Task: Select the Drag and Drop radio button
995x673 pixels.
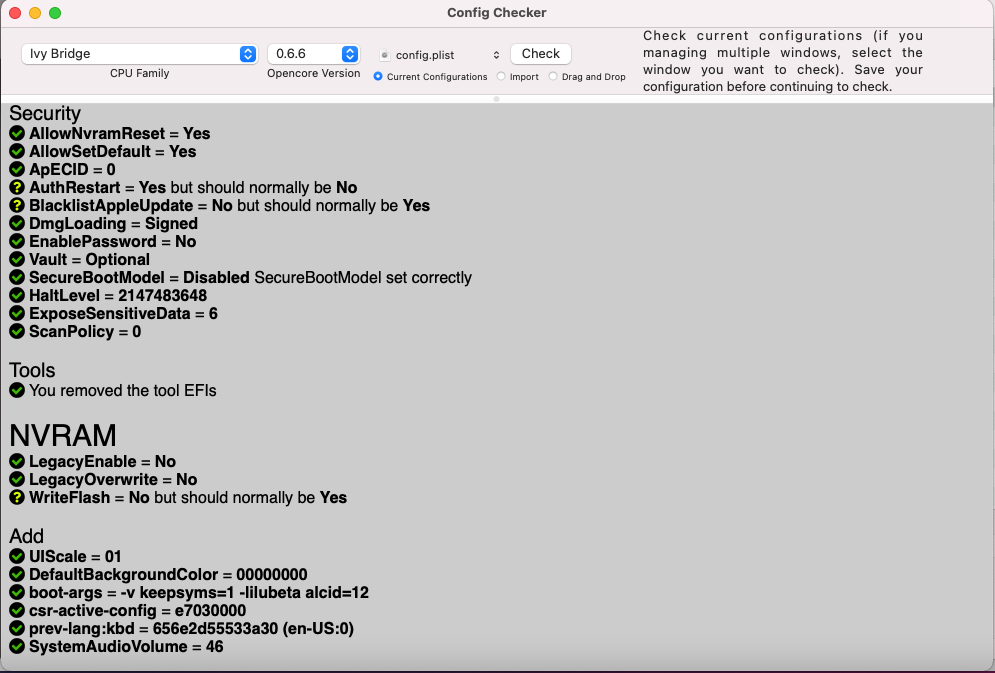Action: click(553, 76)
